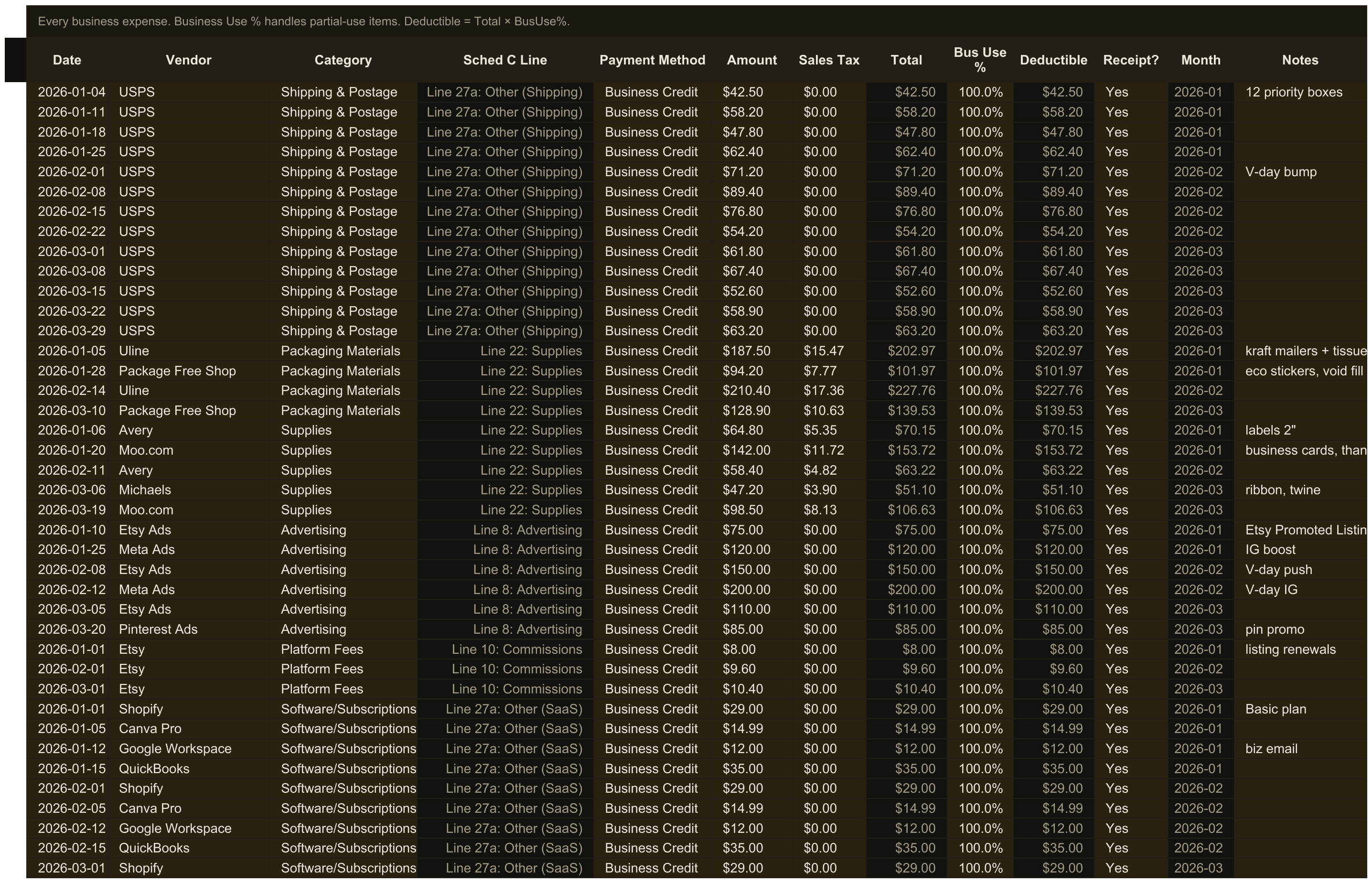Select the Michaels vendor cell
Image resolution: width=1372 pixels, height=883 pixels.
point(189,489)
